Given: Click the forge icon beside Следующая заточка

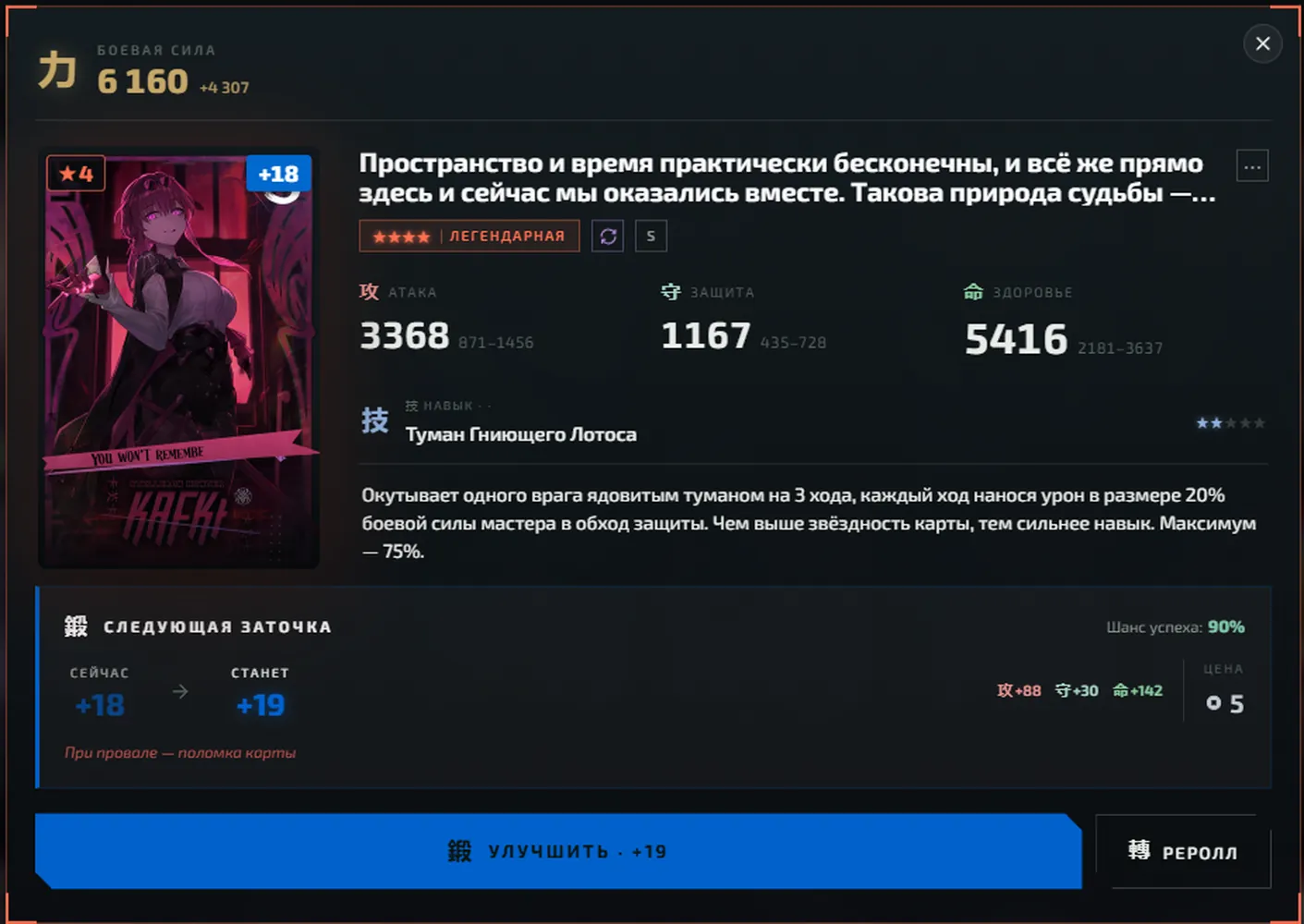Looking at the screenshot, I should click(76, 626).
